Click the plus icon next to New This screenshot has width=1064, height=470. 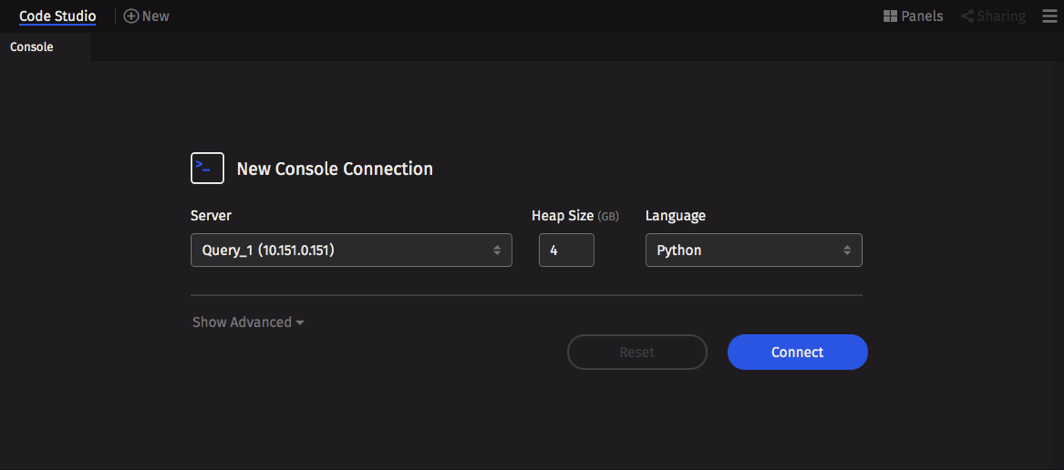click(x=131, y=16)
